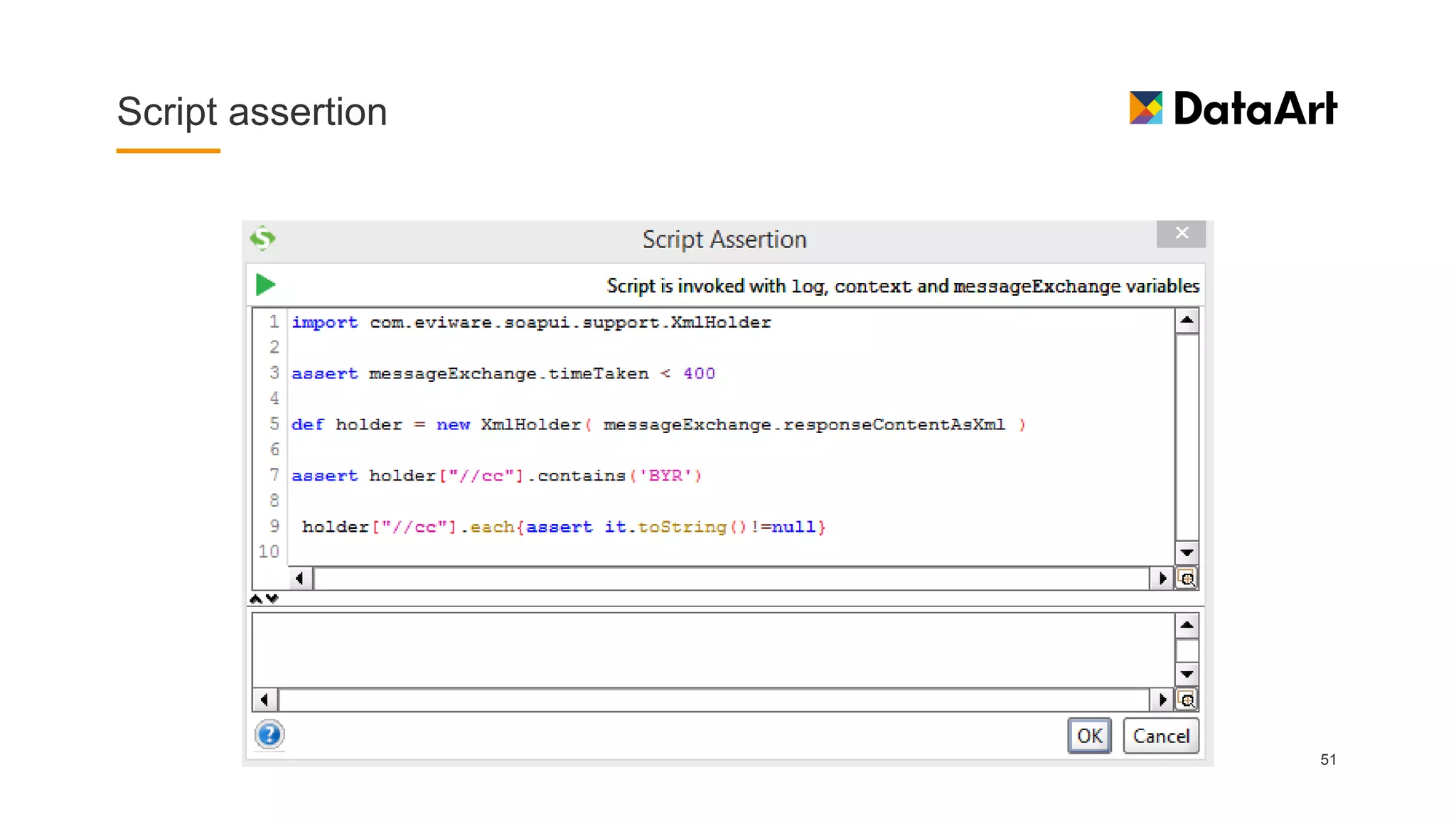Image resolution: width=1456 pixels, height=819 pixels.
Task: Click the magnifier icon beside the script editor scrollbar
Action: 1187,578
